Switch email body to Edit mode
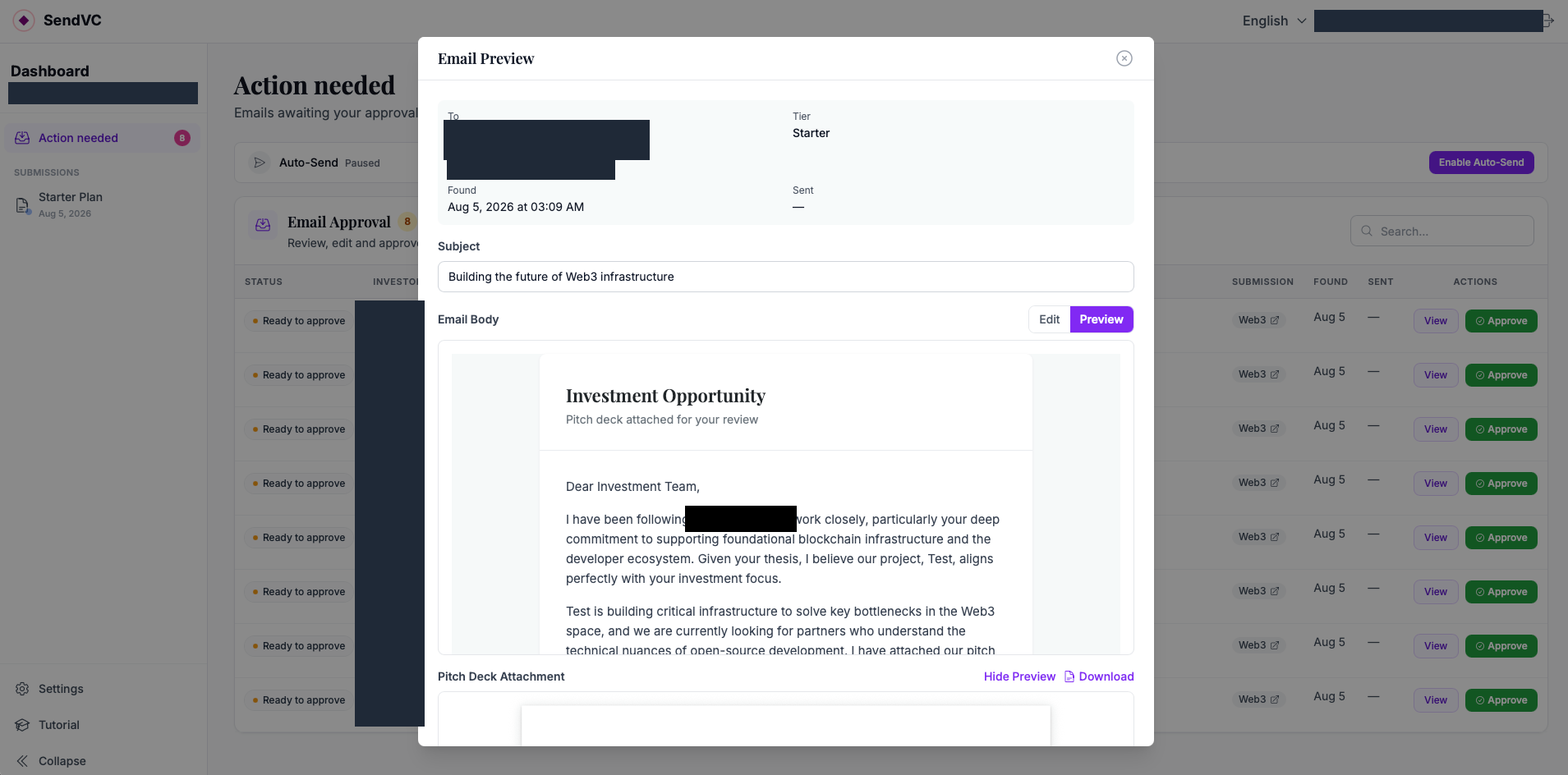The image size is (1568, 775). point(1049,319)
